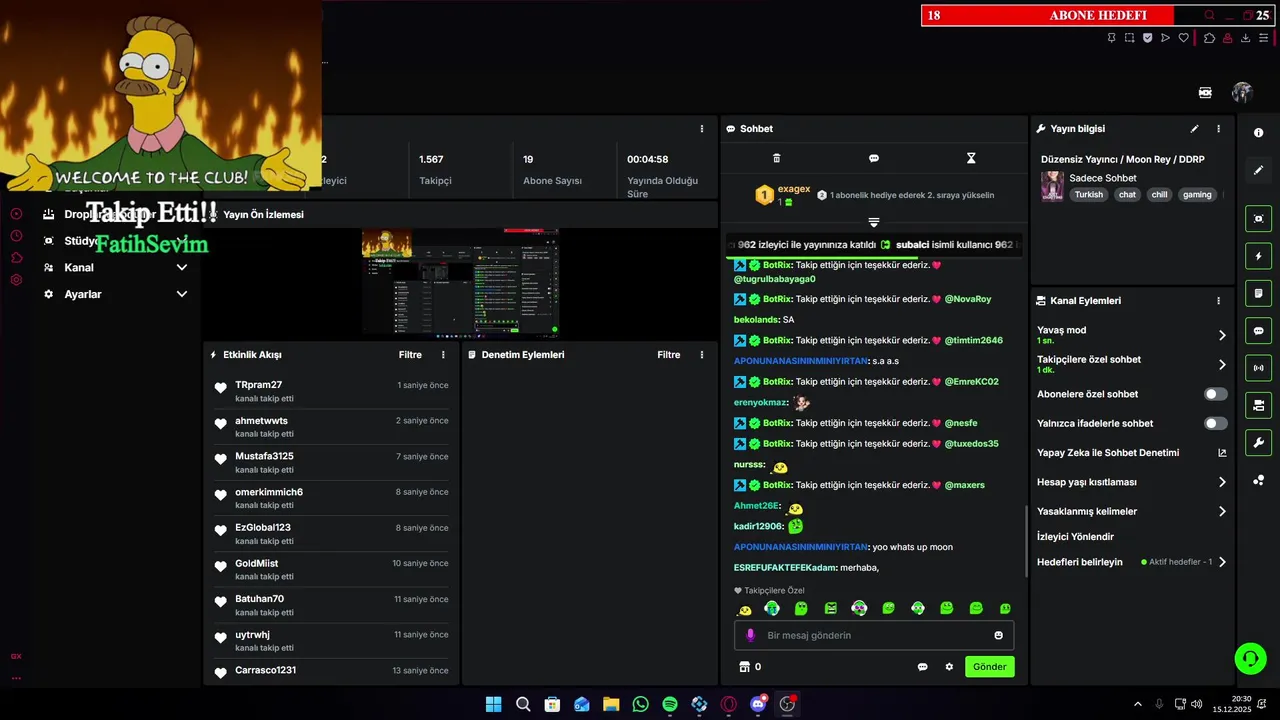This screenshot has height=720, width=1280.
Task: Toggle Abonelere özel sohbet switch
Action: pos(1215,394)
